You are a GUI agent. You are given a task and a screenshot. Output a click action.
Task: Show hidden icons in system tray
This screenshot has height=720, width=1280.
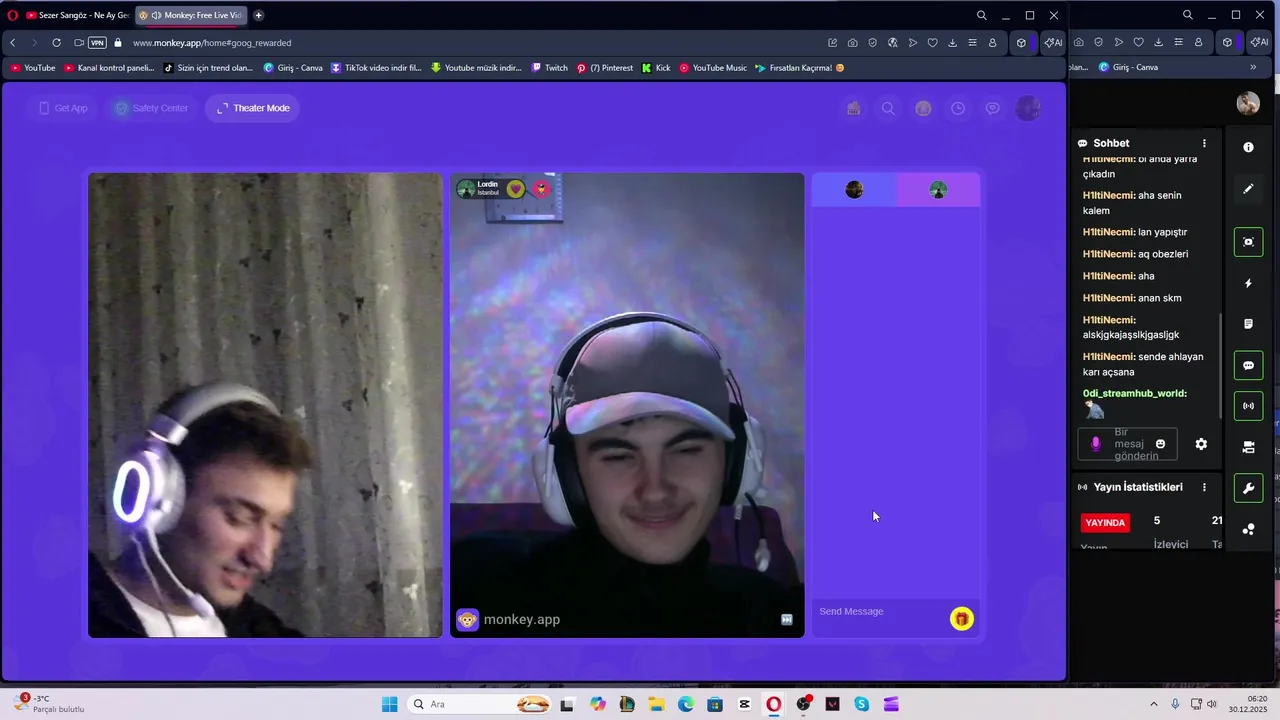point(1153,704)
